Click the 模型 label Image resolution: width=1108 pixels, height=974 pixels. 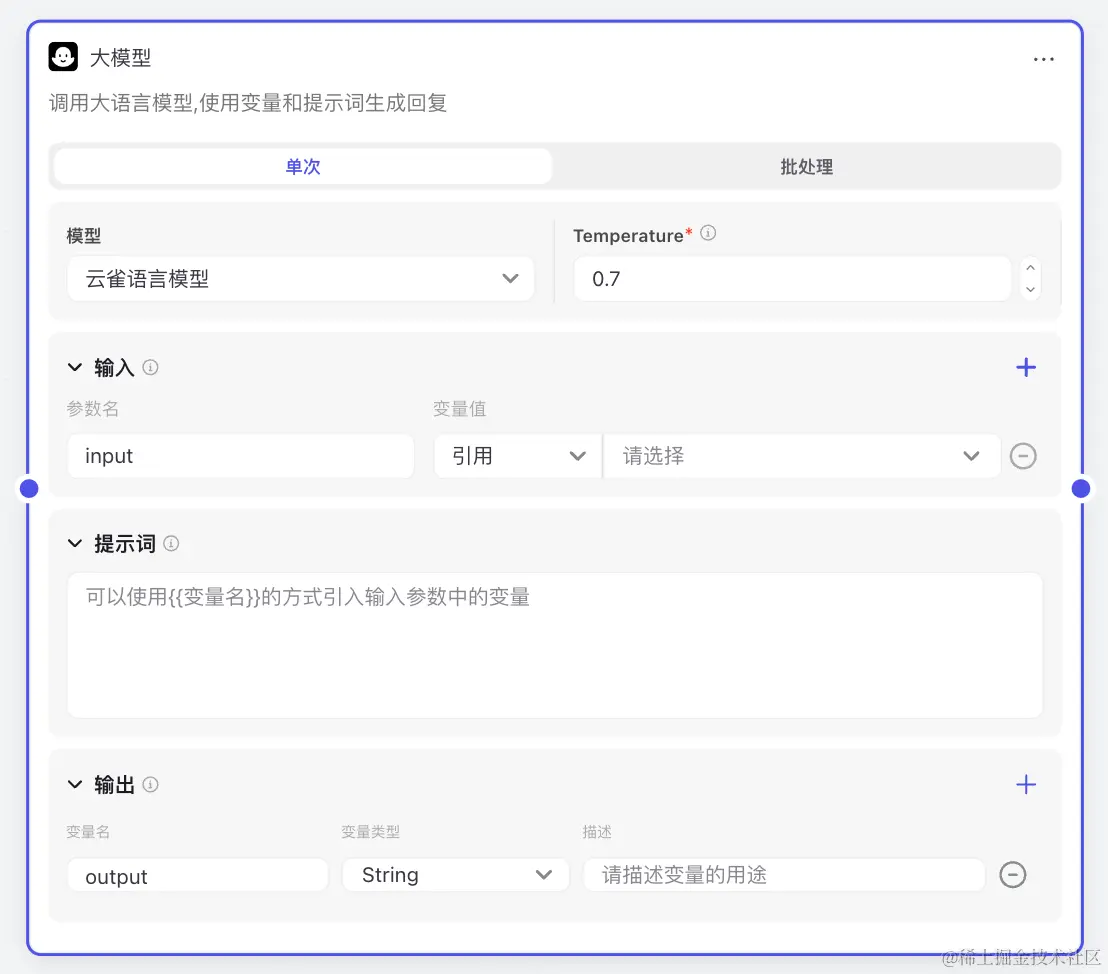[83, 236]
